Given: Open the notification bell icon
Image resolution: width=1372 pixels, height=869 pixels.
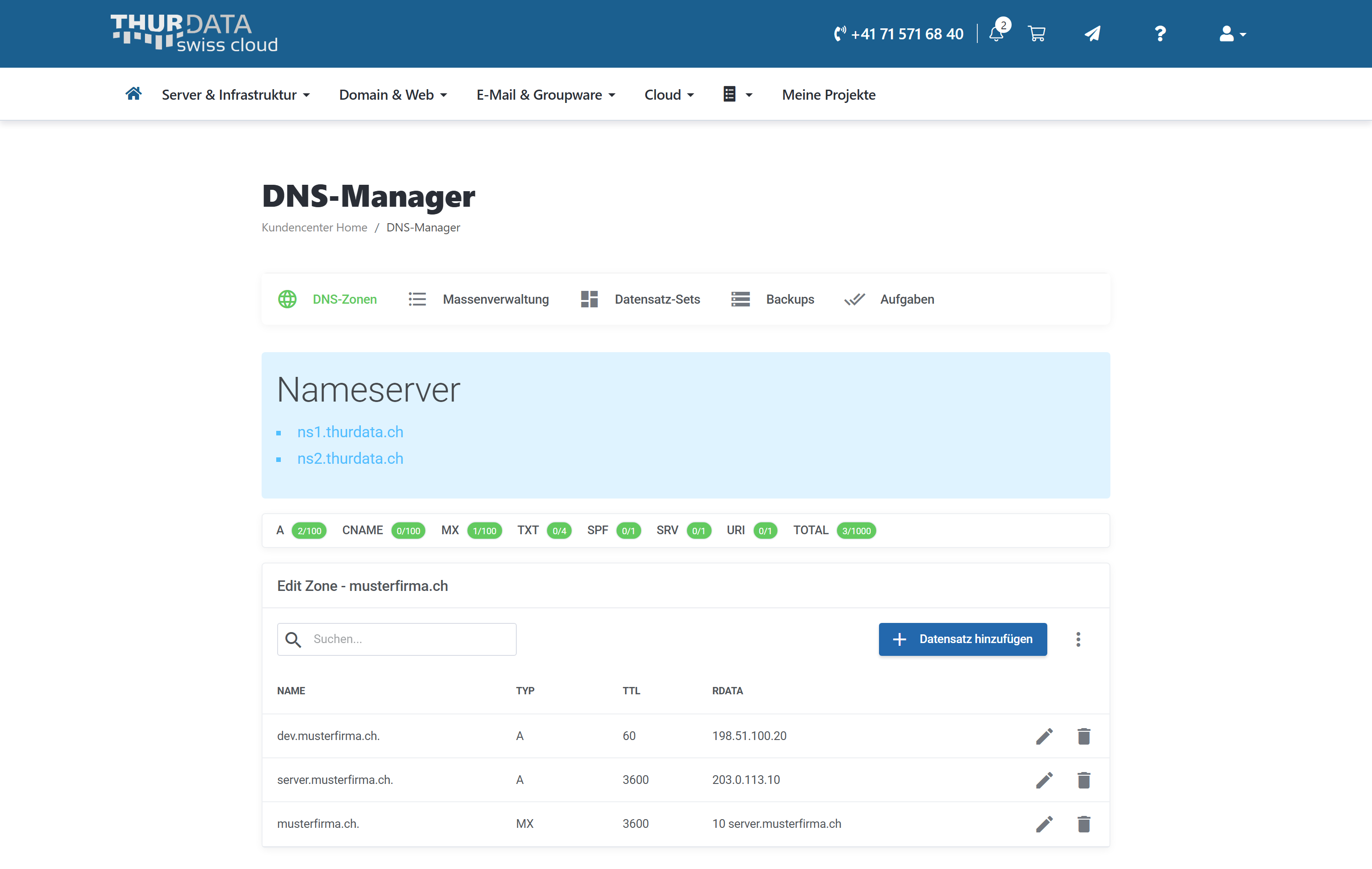Looking at the screenshot, I should (997, 34).
